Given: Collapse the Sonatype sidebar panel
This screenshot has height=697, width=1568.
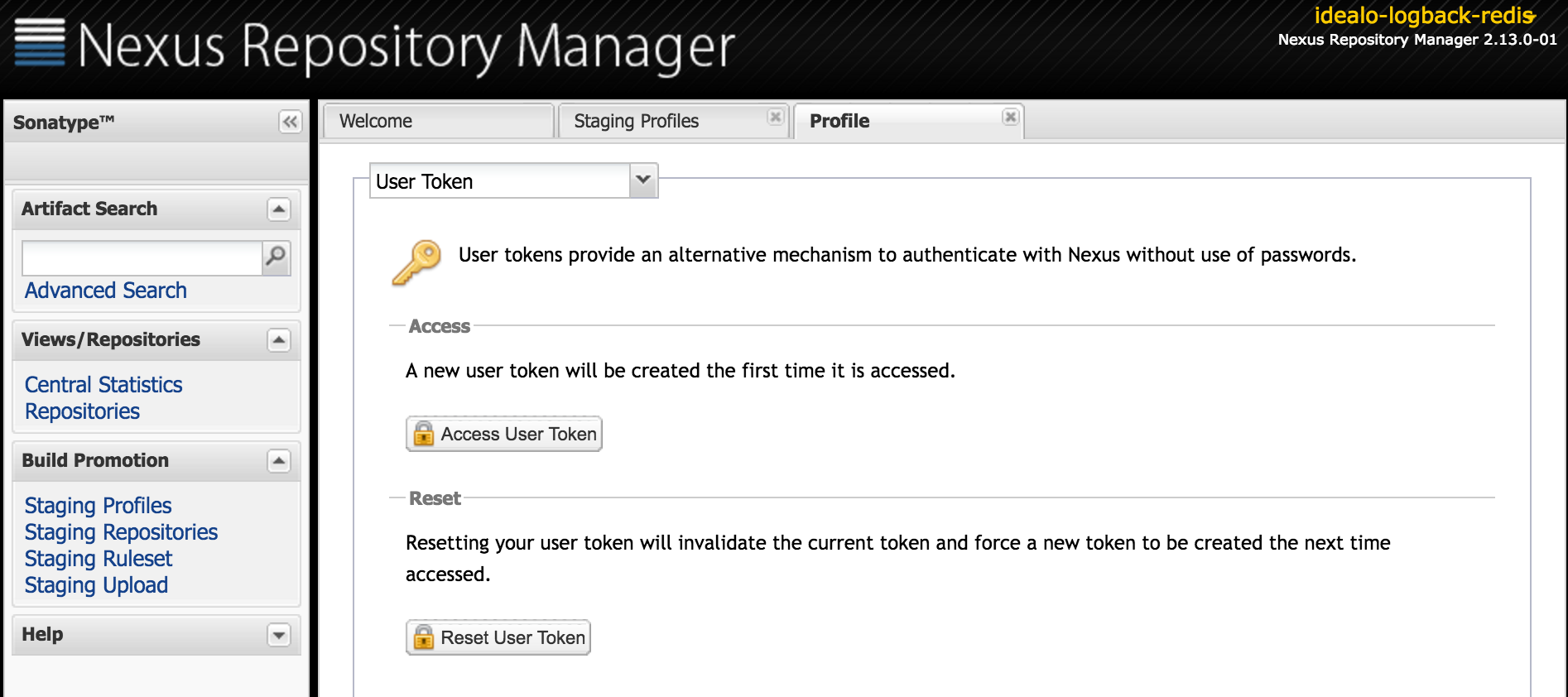Looking at the screenshot, I should [290, 123].
